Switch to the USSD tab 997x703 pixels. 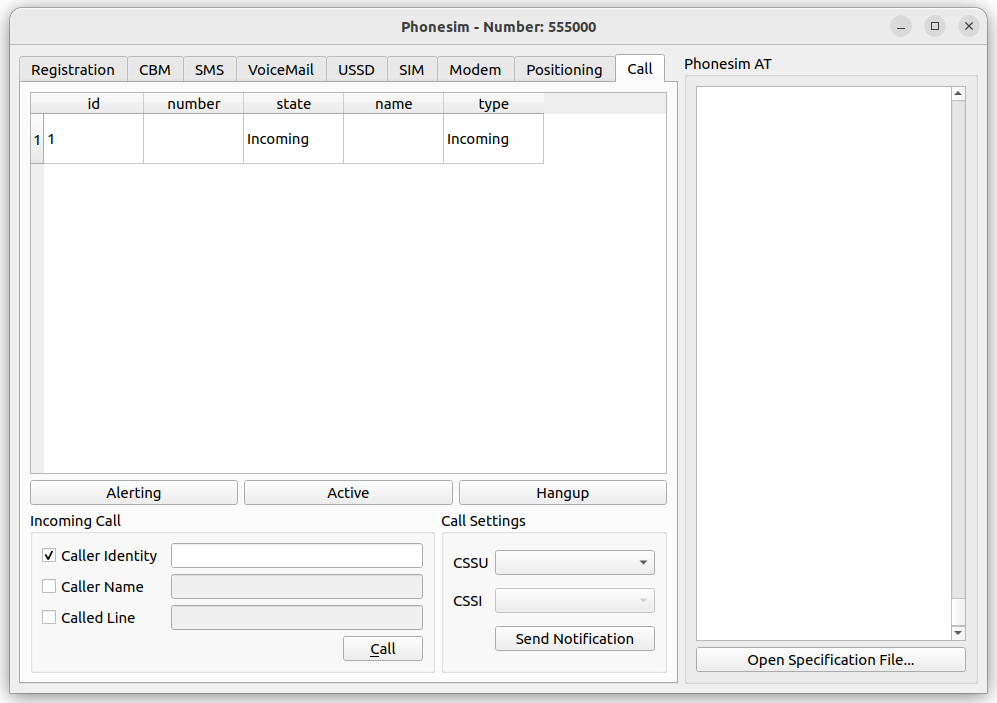(x=356, y=69)
